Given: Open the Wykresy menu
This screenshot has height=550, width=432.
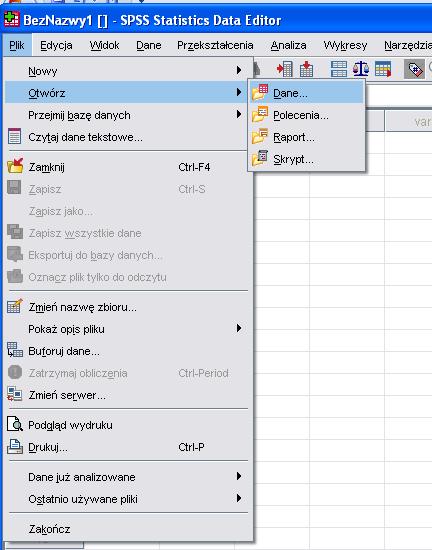Looking at the screenshot, I should coord(345,45).
